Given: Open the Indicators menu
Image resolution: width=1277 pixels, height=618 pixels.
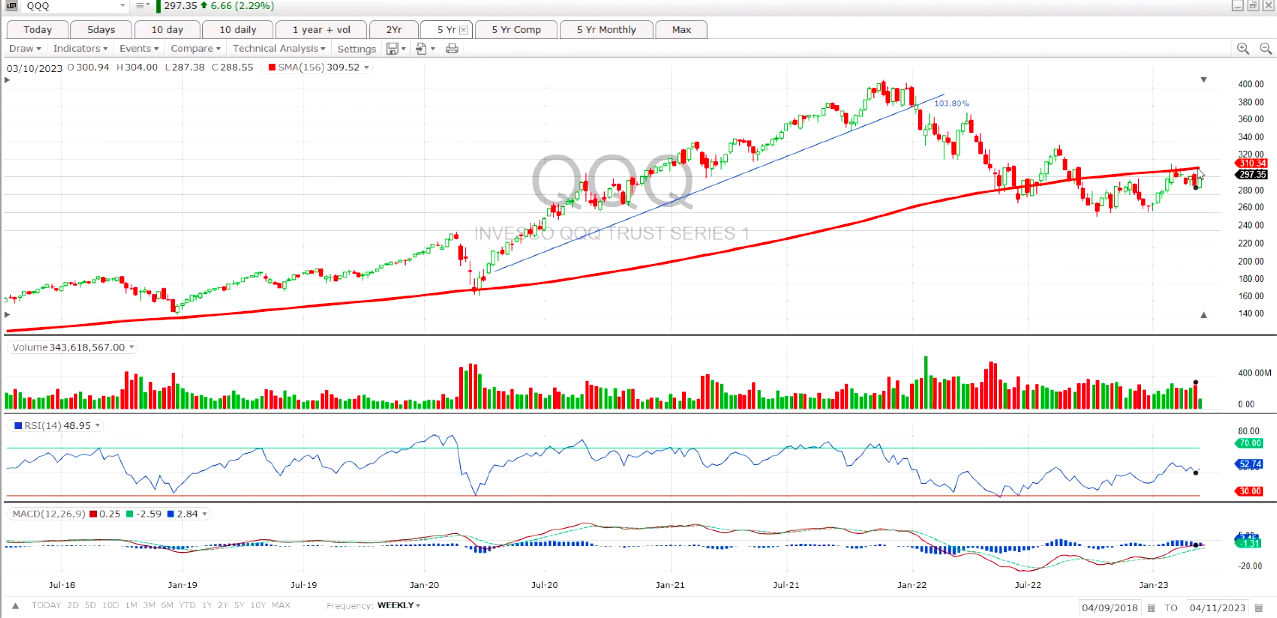Looking at the screenshot, I should [x=81, y=48].
